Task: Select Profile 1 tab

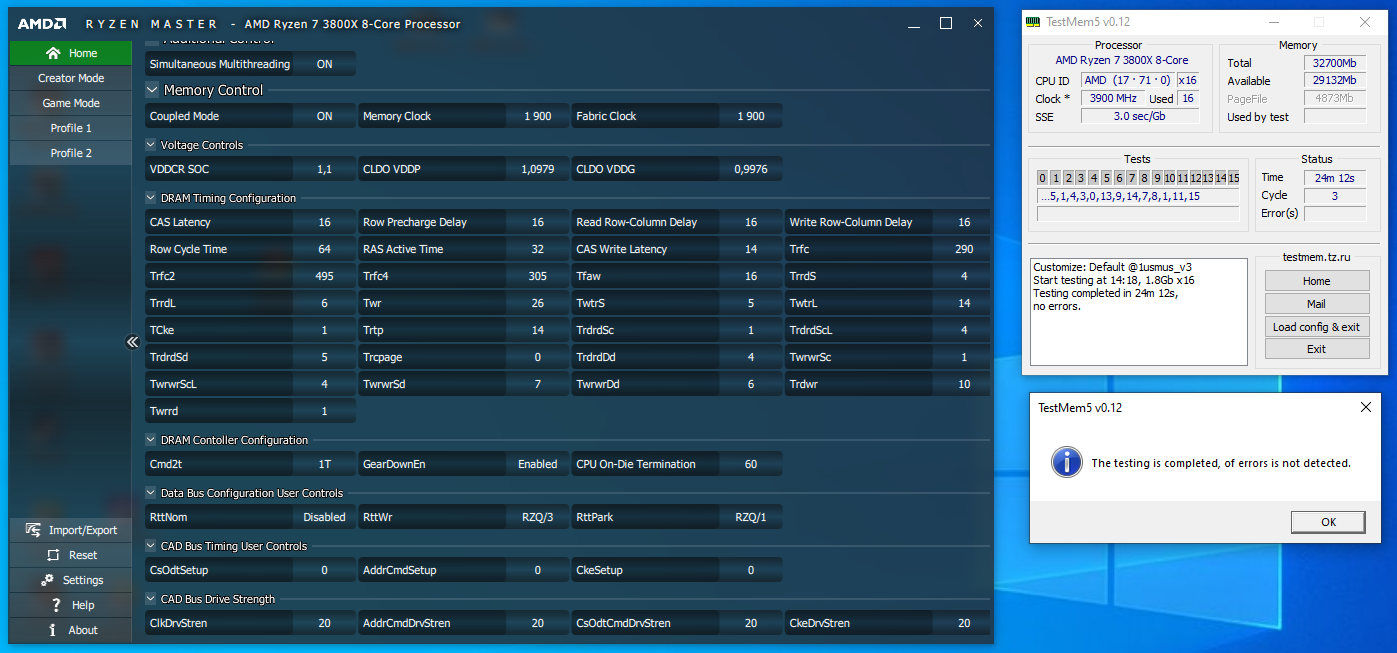Action: [71, 128]
